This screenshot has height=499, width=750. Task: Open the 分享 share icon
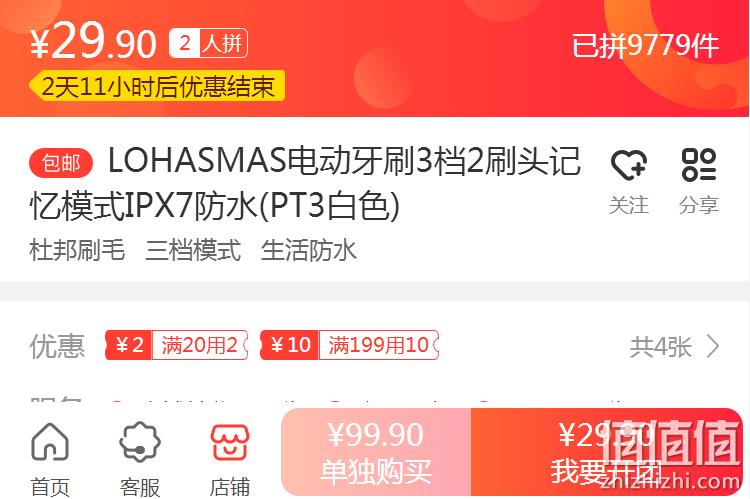point(699,165)
